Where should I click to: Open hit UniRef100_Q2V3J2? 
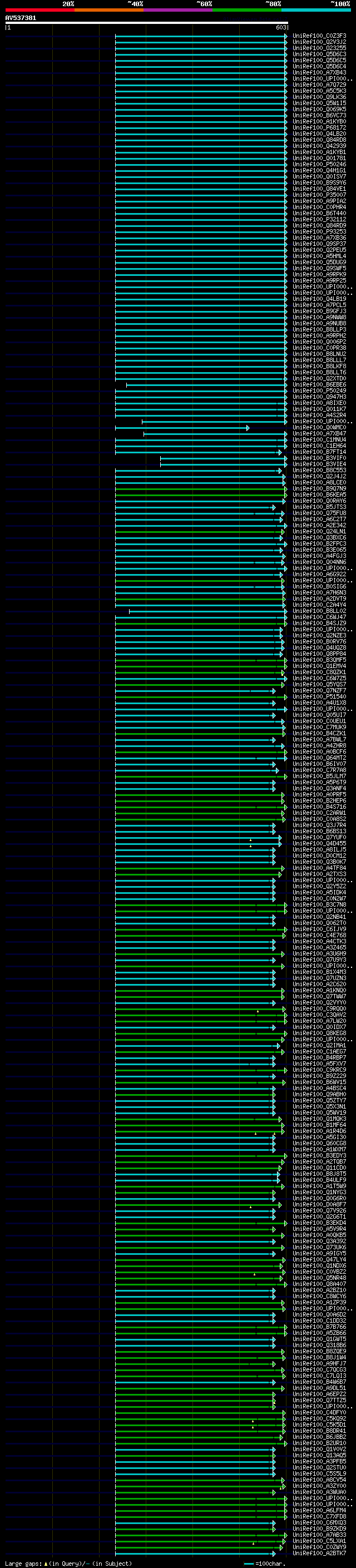[x=319, y=42]
